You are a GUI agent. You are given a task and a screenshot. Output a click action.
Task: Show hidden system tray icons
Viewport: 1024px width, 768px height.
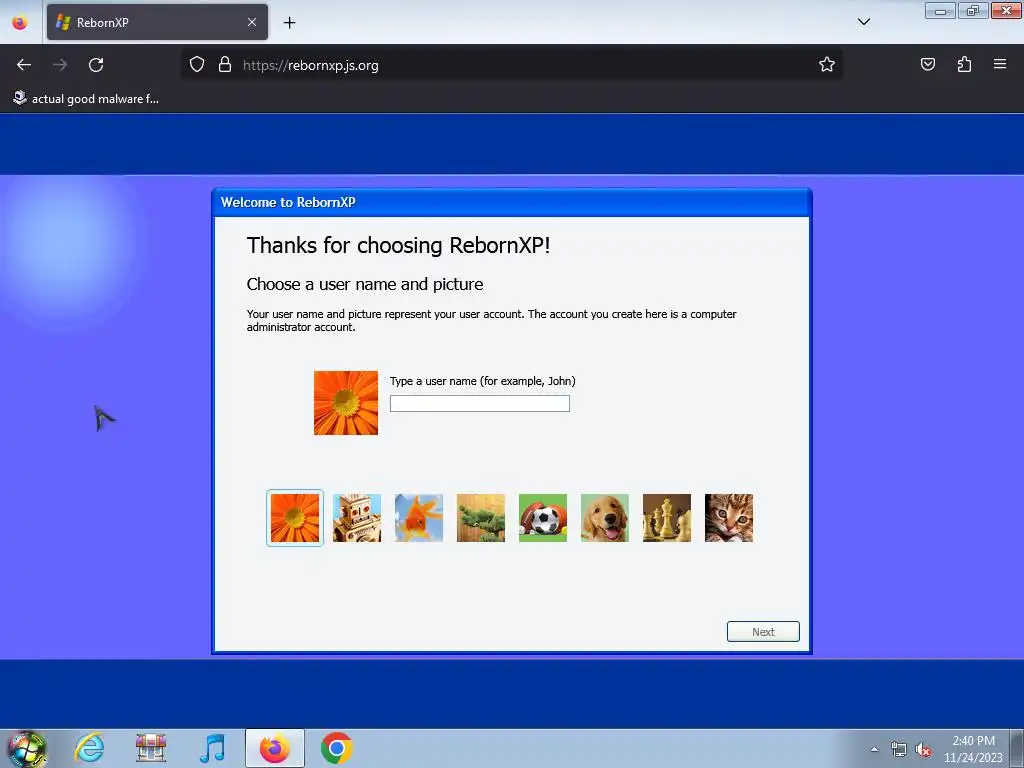(x=874, y=749)
